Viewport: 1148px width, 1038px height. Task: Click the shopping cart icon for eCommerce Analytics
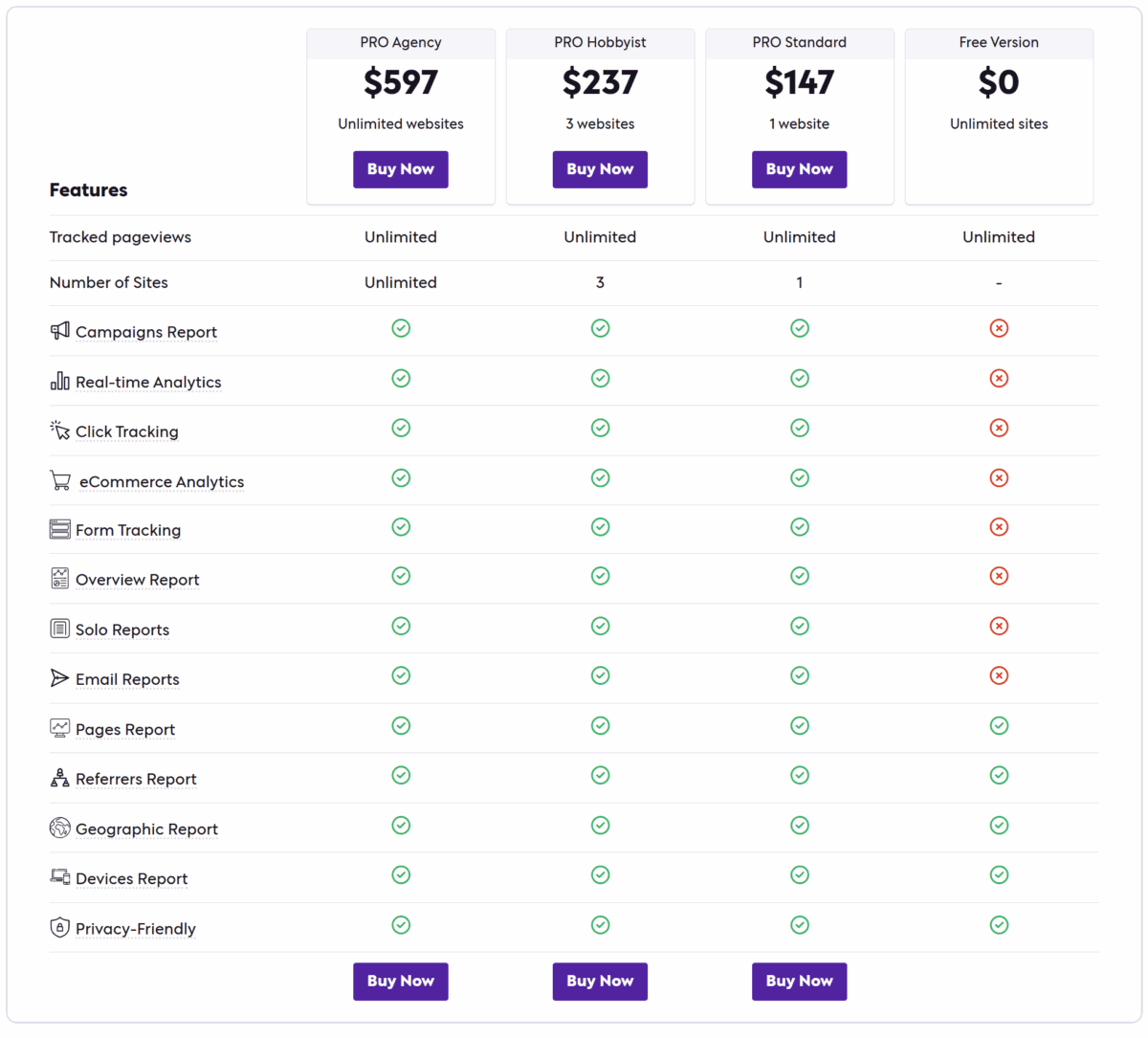pyautogui.click(x=60, y=480)
